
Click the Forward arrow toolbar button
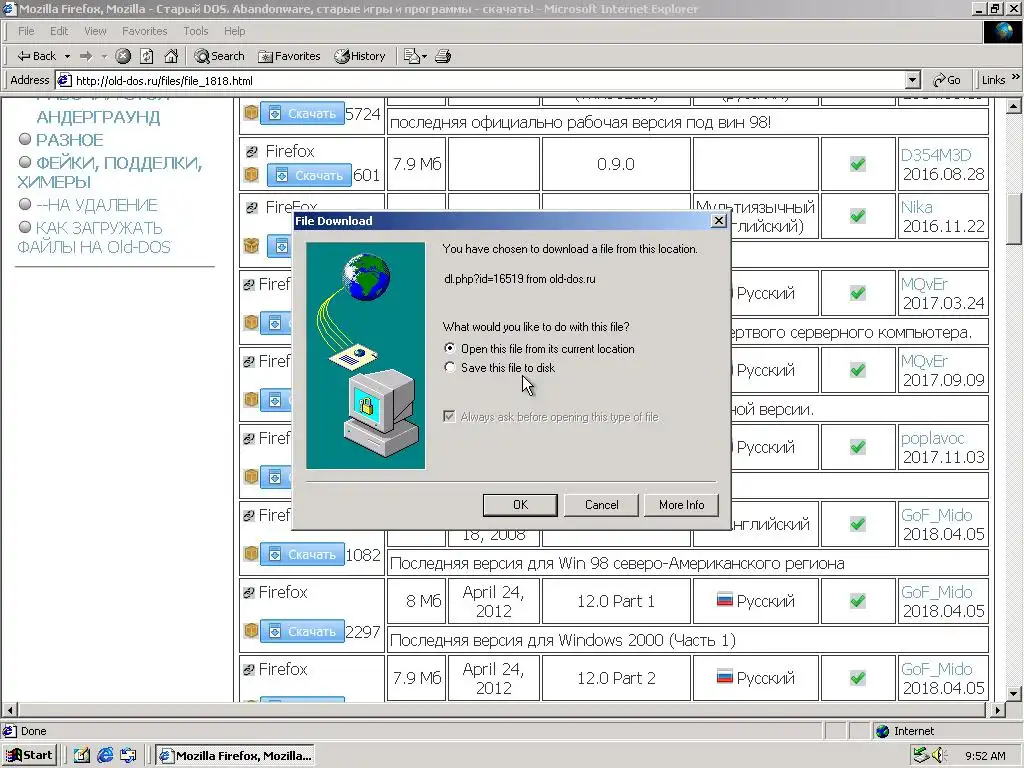(x=86, y=56)
